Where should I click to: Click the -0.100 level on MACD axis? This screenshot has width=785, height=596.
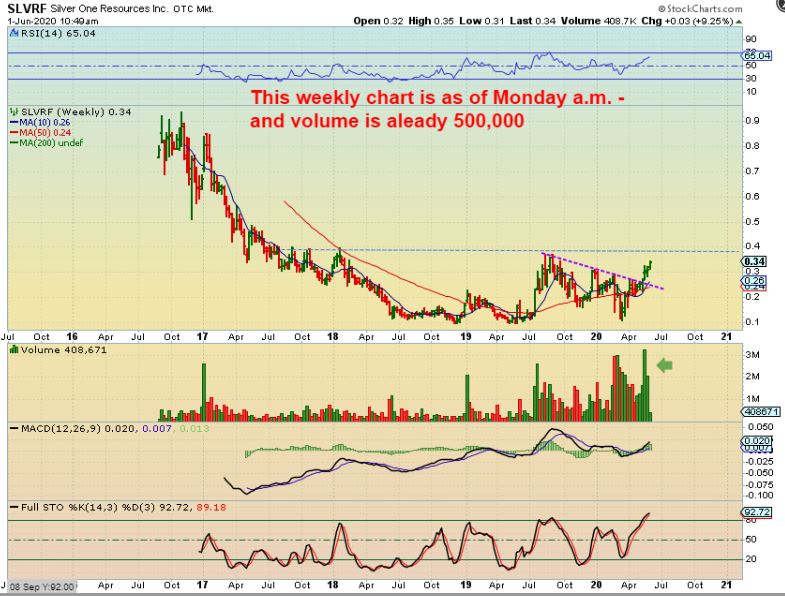[x=759, y=495]
